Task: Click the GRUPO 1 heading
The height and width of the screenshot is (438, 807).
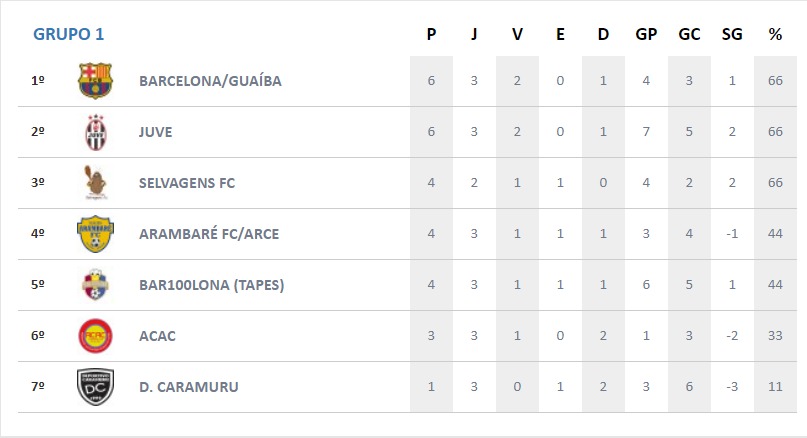Action: click(68, 34)
